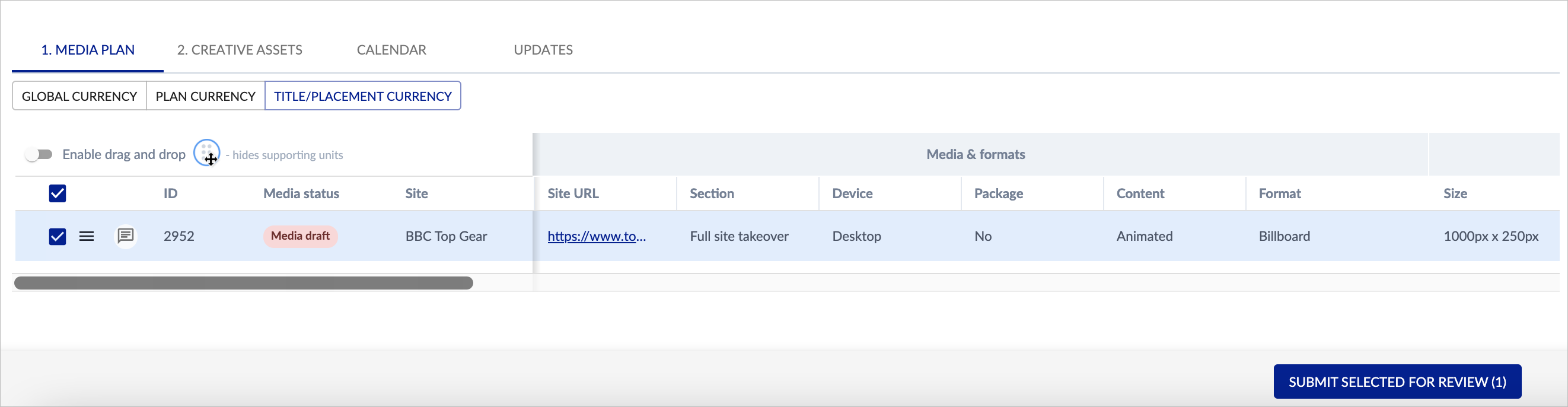Image resolution: width=1568 pixels, height=407 pixels.
Task: Open the BBC Top Gear site URL link
Action: 597,236
